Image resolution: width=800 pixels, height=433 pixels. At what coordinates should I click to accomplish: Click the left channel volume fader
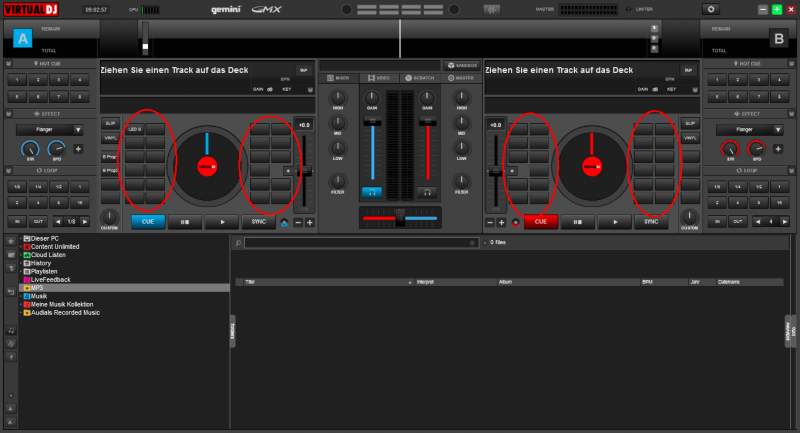372,121
